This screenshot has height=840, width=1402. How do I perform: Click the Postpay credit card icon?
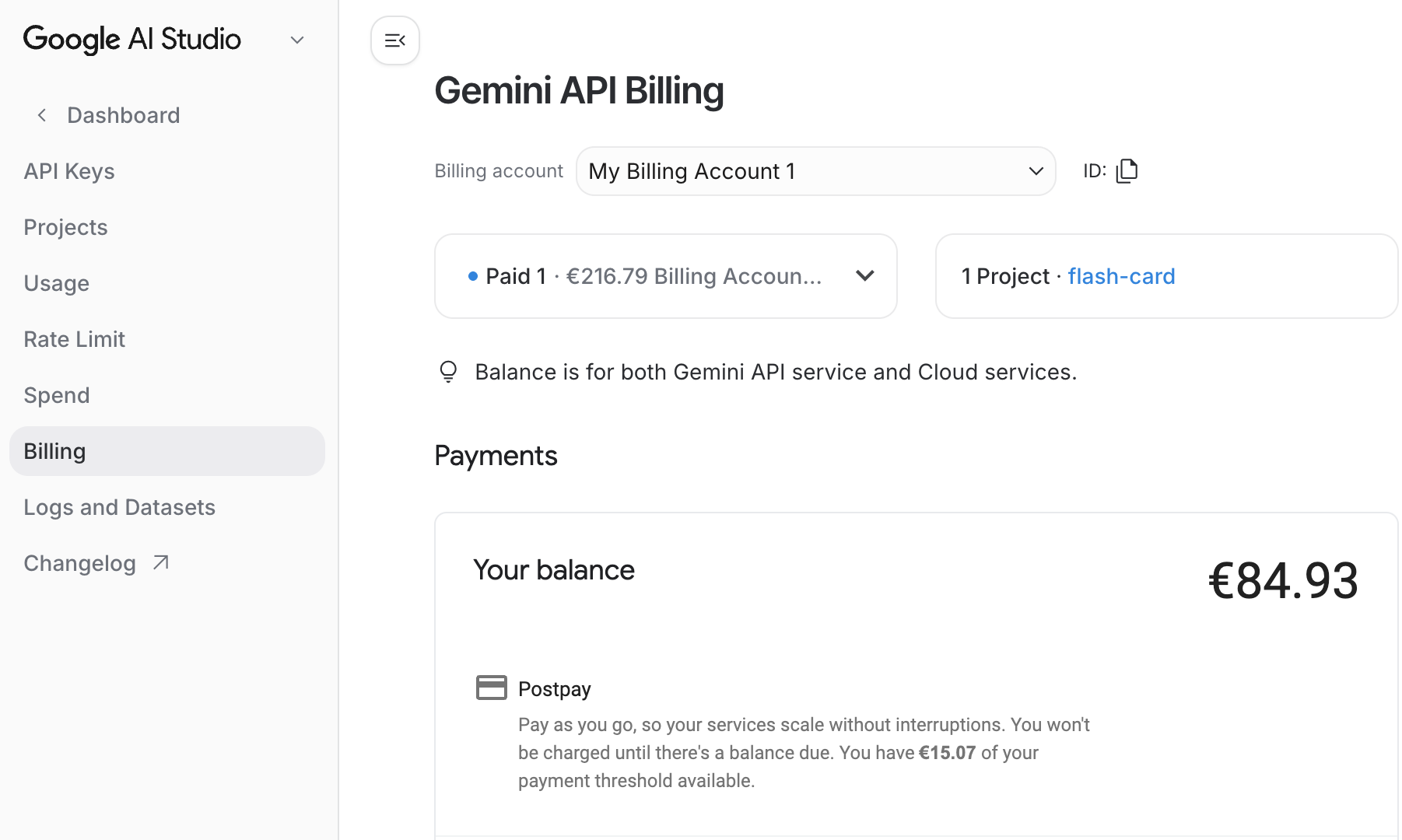[491, 687]
